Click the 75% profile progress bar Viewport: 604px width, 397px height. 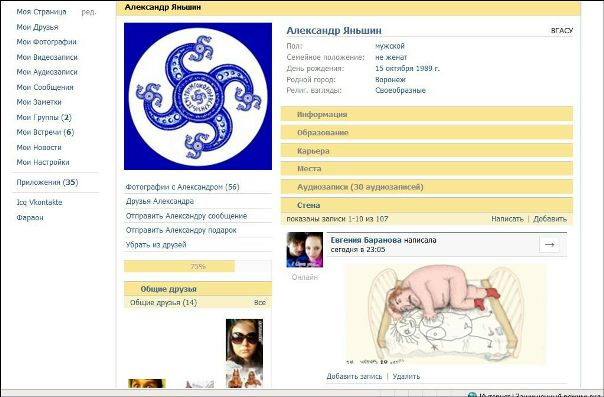198,266
